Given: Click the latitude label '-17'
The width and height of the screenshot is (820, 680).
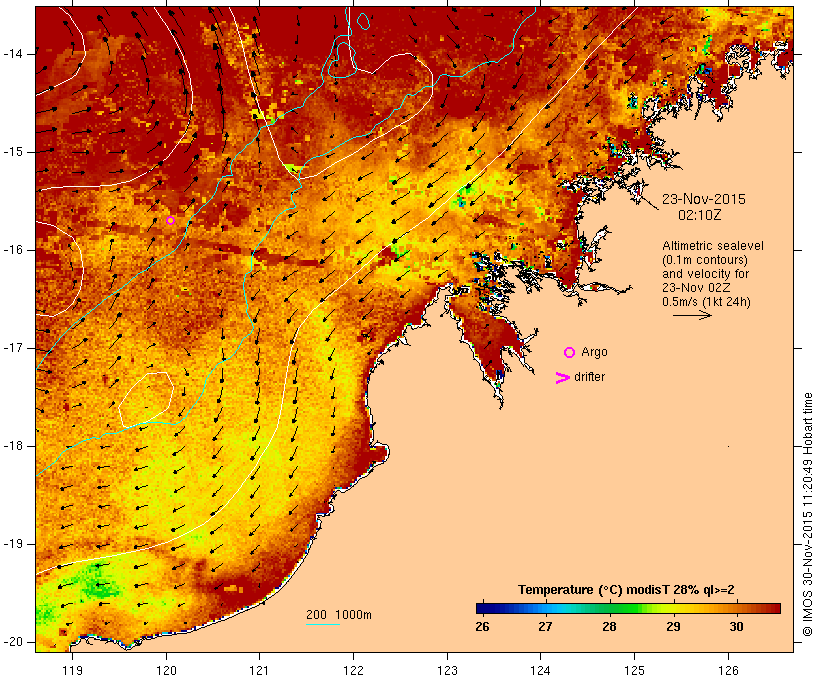Looking at the screenshot, I should coord(13,348).
